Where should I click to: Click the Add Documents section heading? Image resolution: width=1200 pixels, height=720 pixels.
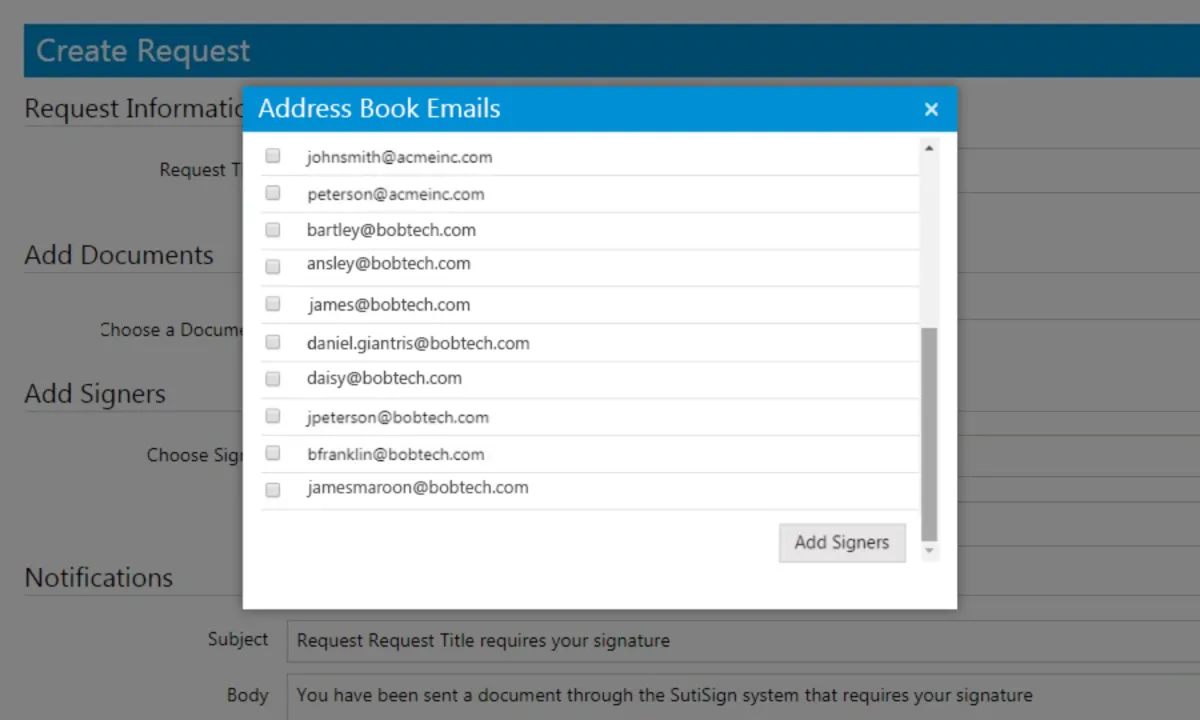[x=119, y=255]
